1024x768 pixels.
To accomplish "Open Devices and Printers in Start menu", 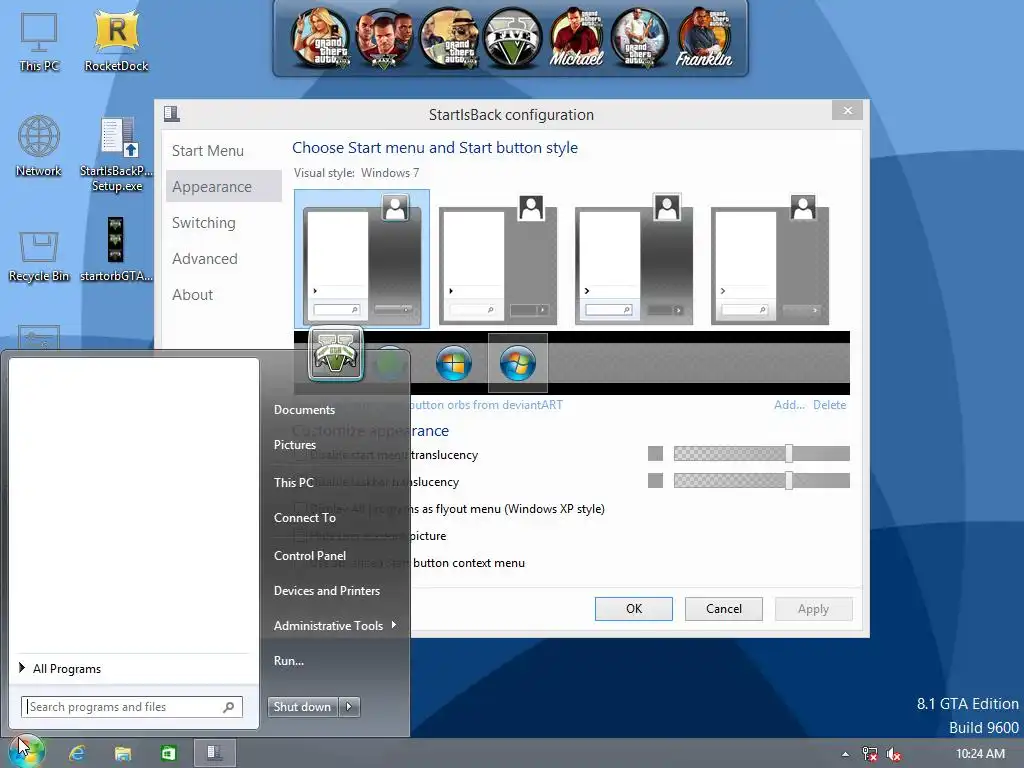I will click(x=327, y=591).
